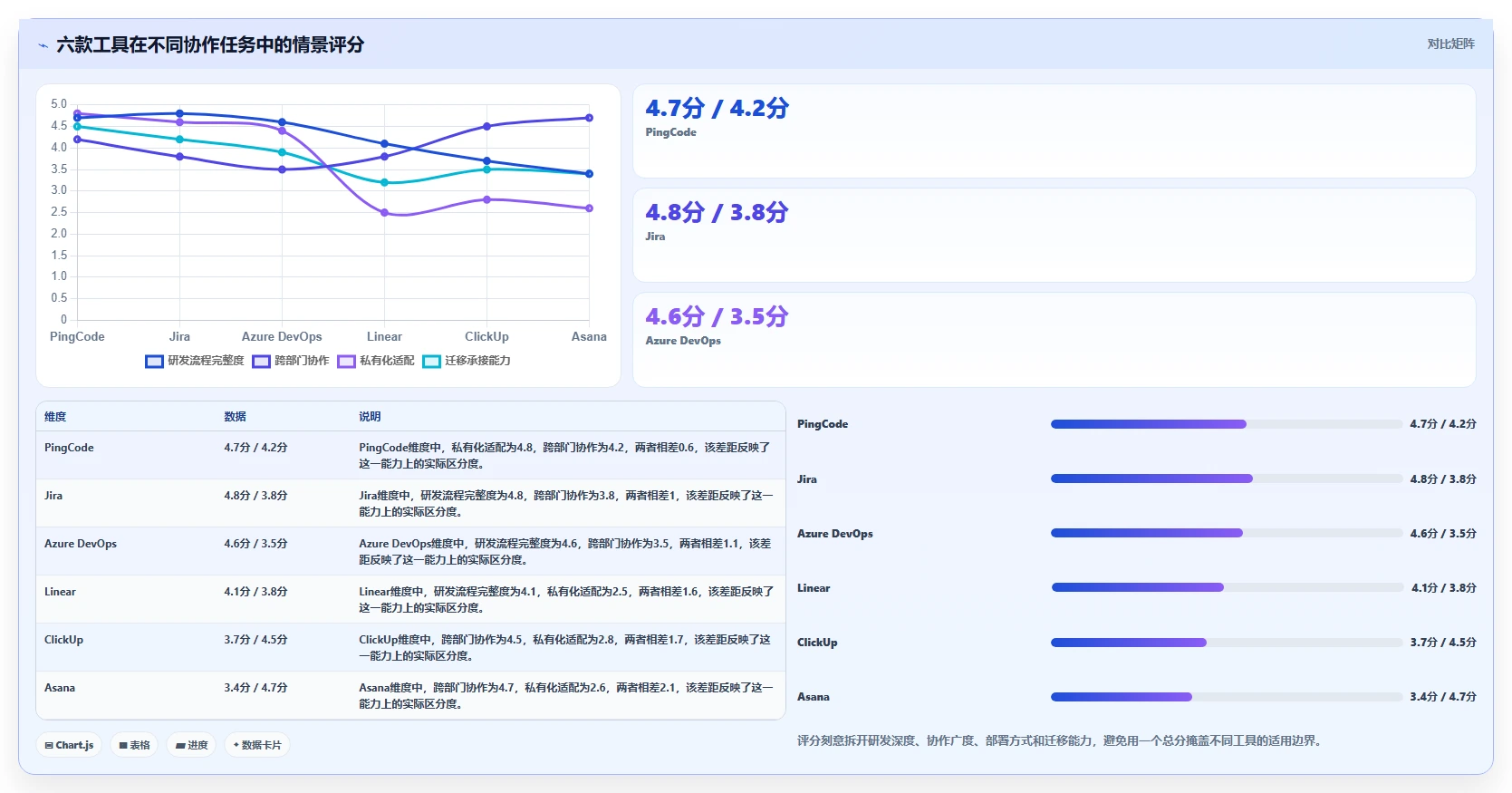The width and height of the screenshot is (1512, 793).
Task: Click the 数据卡片 tag chip
Action: click(x=257, y=745)
